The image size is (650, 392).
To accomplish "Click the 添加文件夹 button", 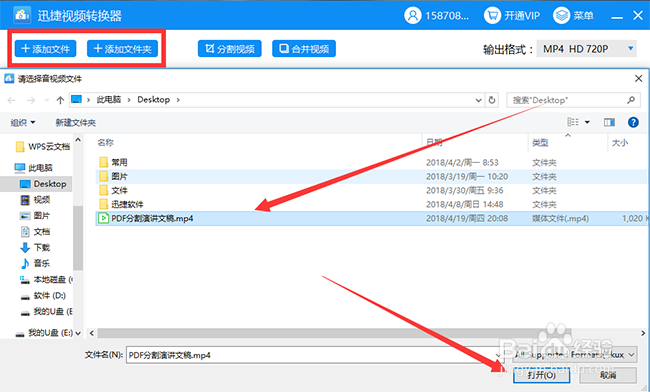I will (x=122, y=48).
